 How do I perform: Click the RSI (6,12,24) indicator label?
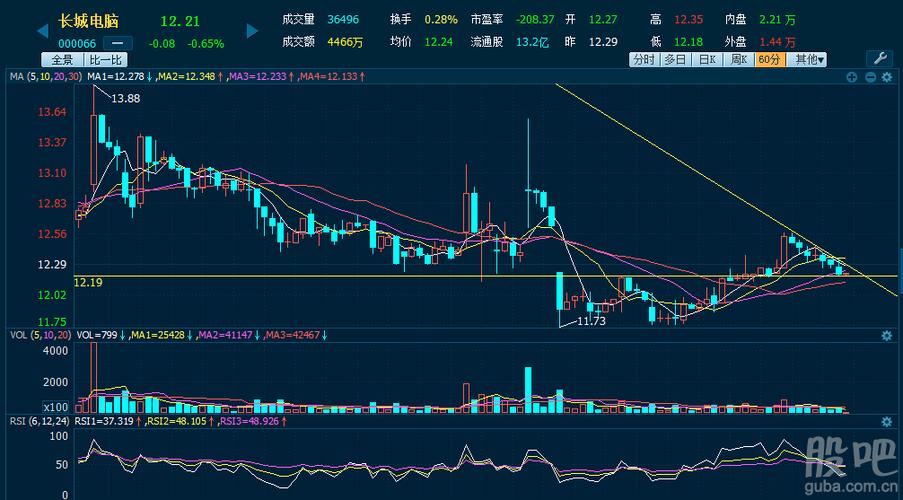[40, 422]
